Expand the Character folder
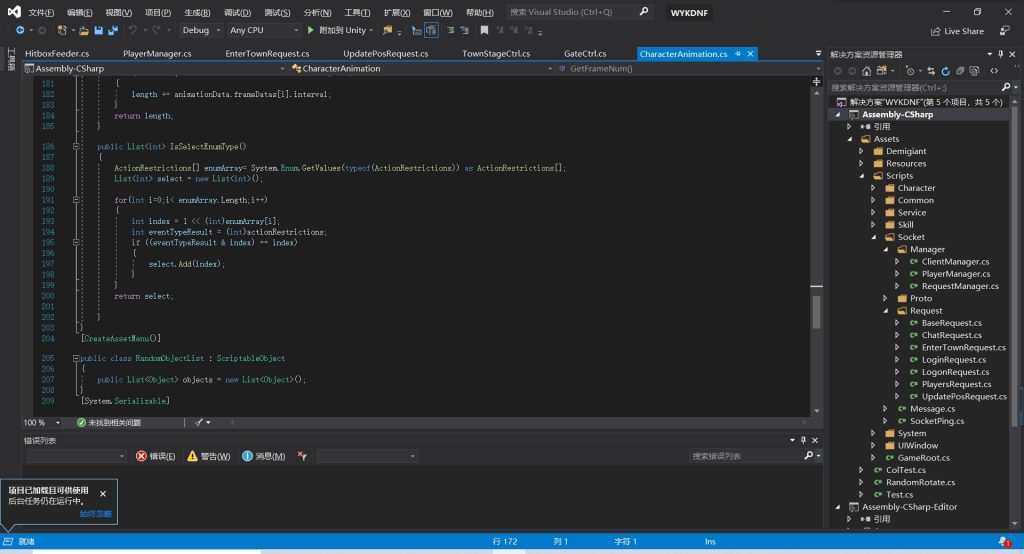Viewport: 1024px width, 554px height. [x=873, y=188]
